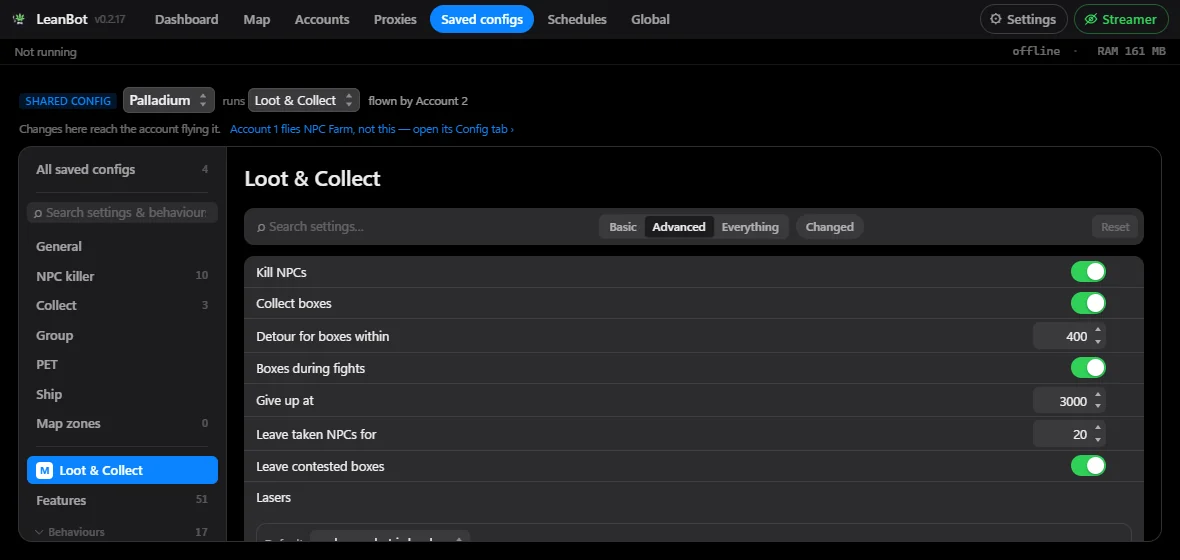Disable the Kill NPCs toggle
This screenshot has height=560, width=1180.
(x=1088, y=272)
